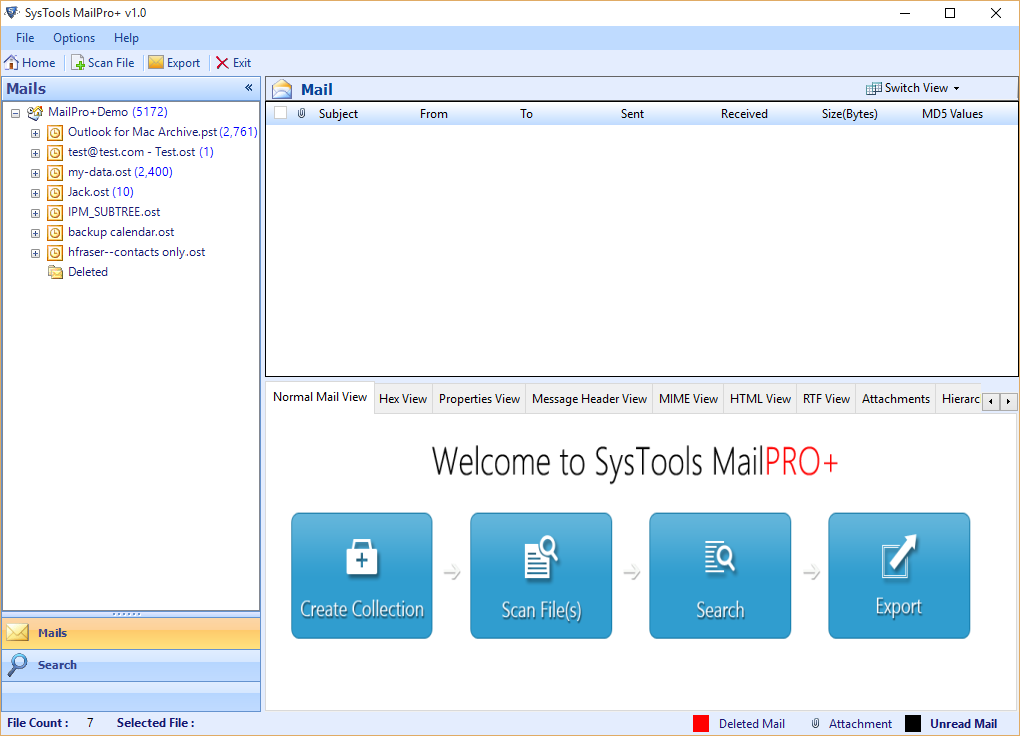Expand the Outlook for Mac Archive.pst node
Image resolution: width=1020 pixels, height=736 pixels.
[36, 133]
